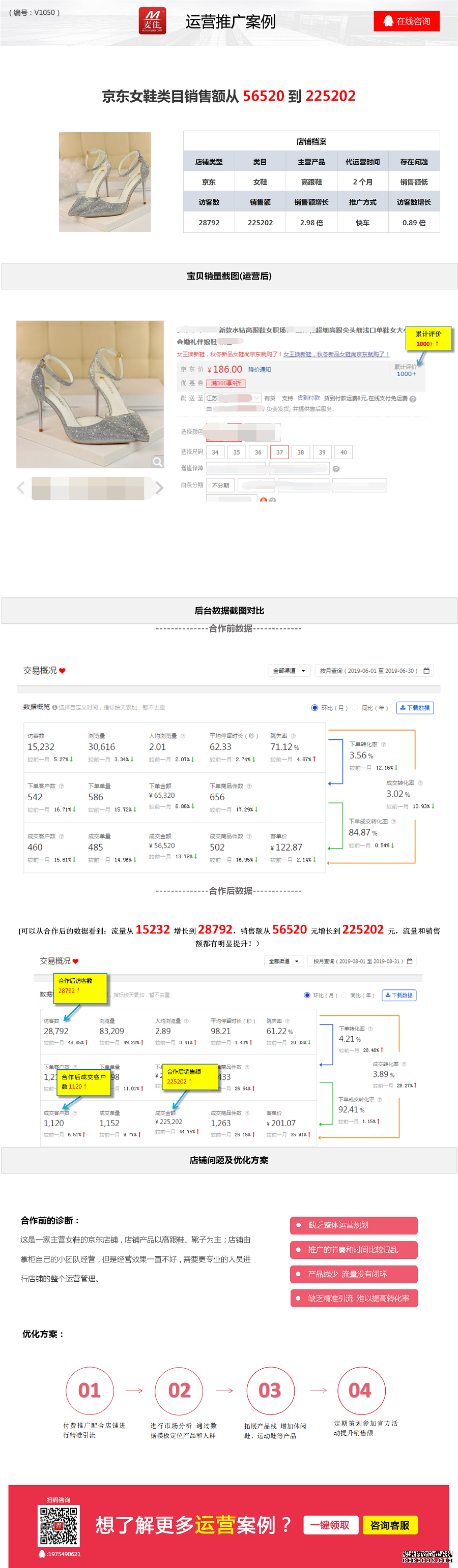
Task: Click the 成交商品件数 help icon above 1,263
Action: 247,1113
